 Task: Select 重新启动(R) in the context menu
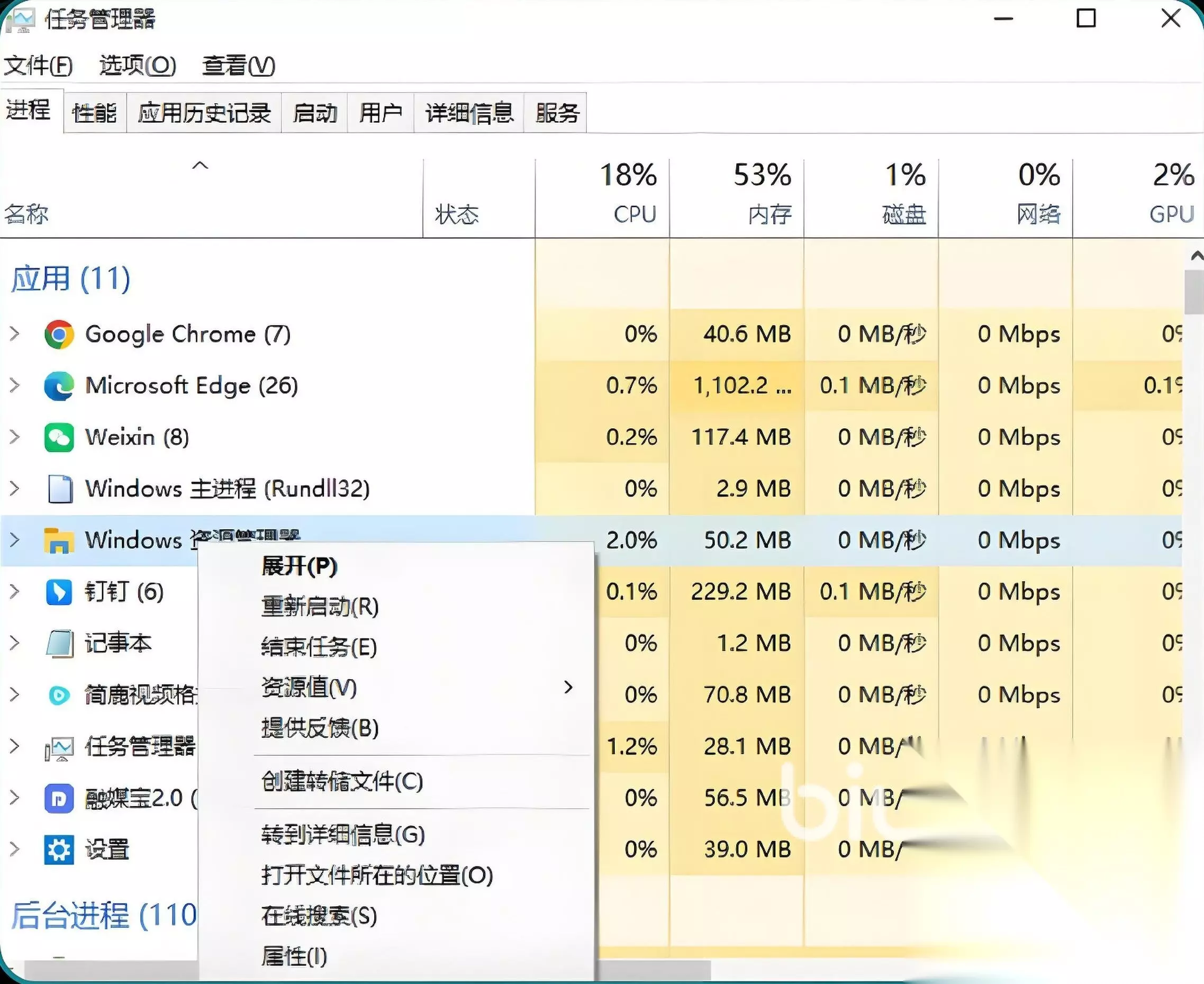click(320, 607)
